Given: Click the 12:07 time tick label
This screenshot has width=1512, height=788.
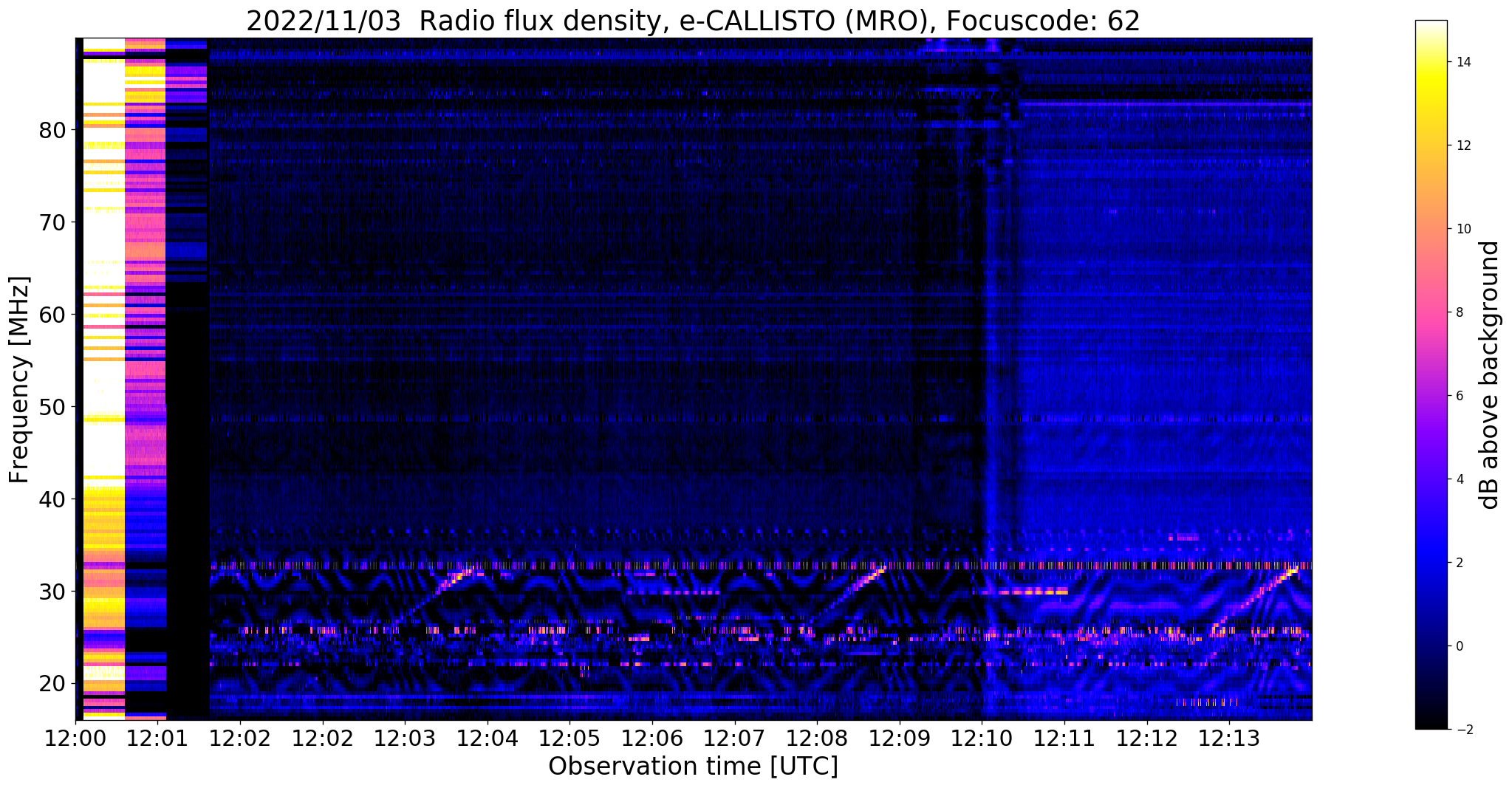Looking at the screenshot, I should pyautogui.click(x=735, y=738).
